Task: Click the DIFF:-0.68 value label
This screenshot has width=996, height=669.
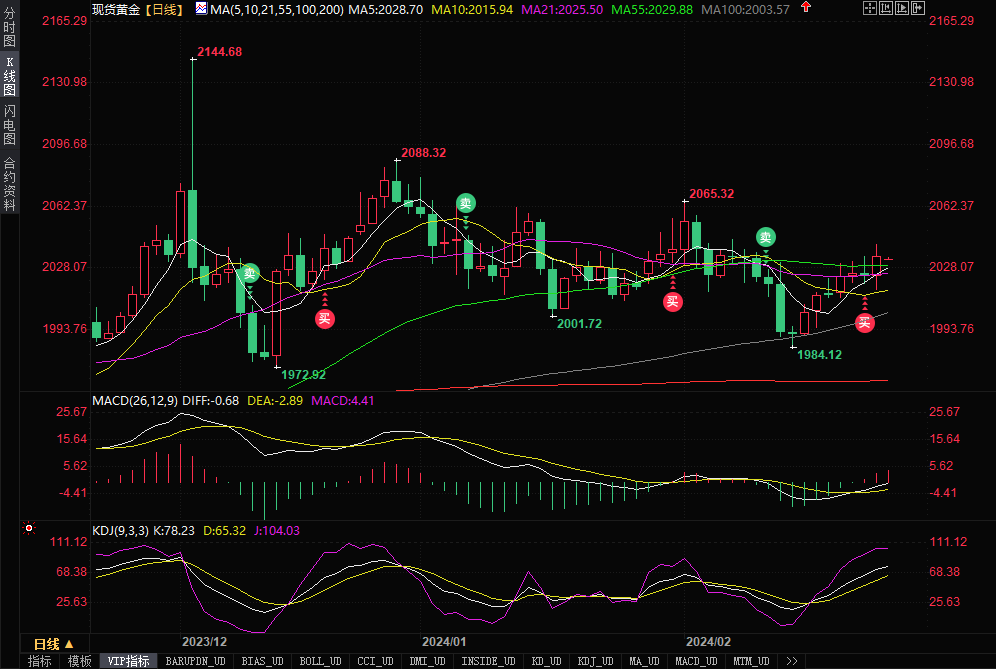Action: 210,401
